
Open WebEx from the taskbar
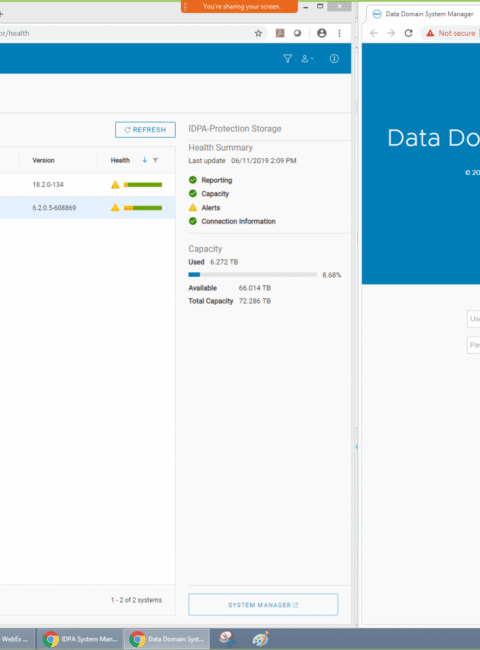pyautogui.click(x=16, y=639)
